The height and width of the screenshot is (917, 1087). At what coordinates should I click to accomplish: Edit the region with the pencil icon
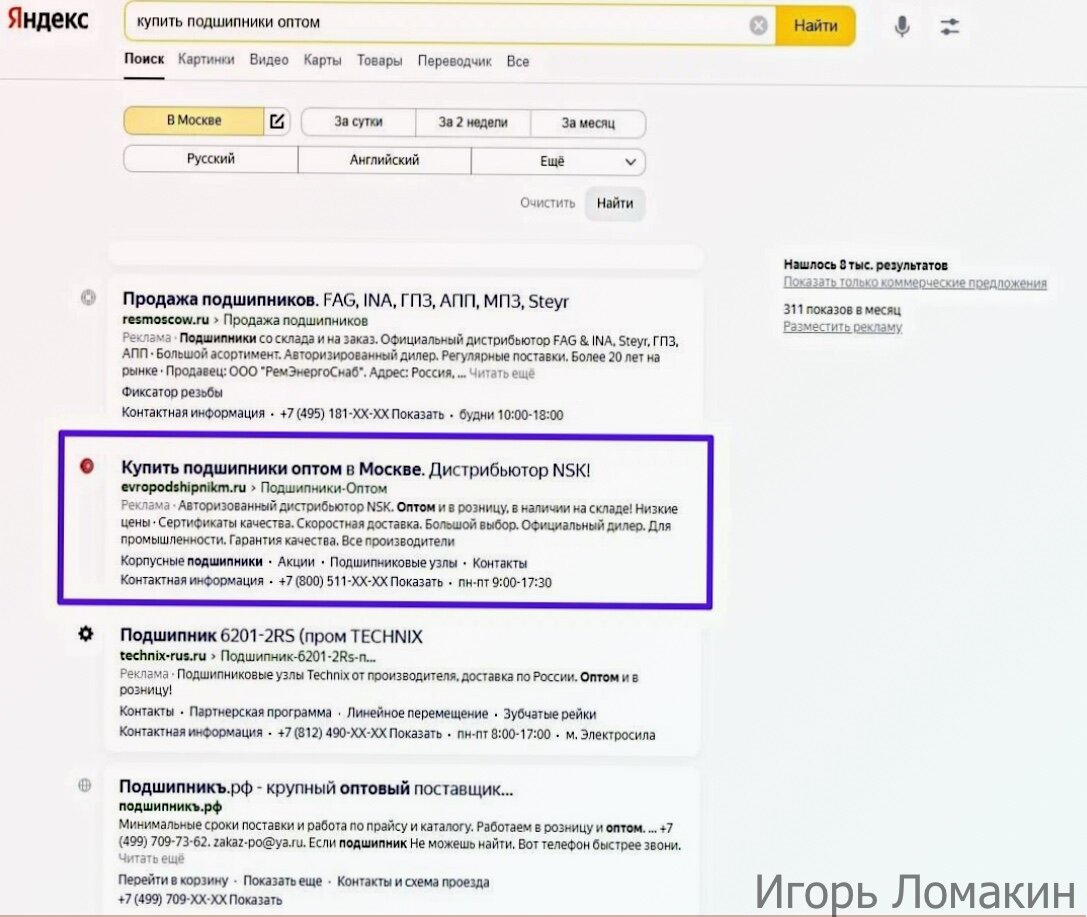pyautogui.click(x=277, y=121)
